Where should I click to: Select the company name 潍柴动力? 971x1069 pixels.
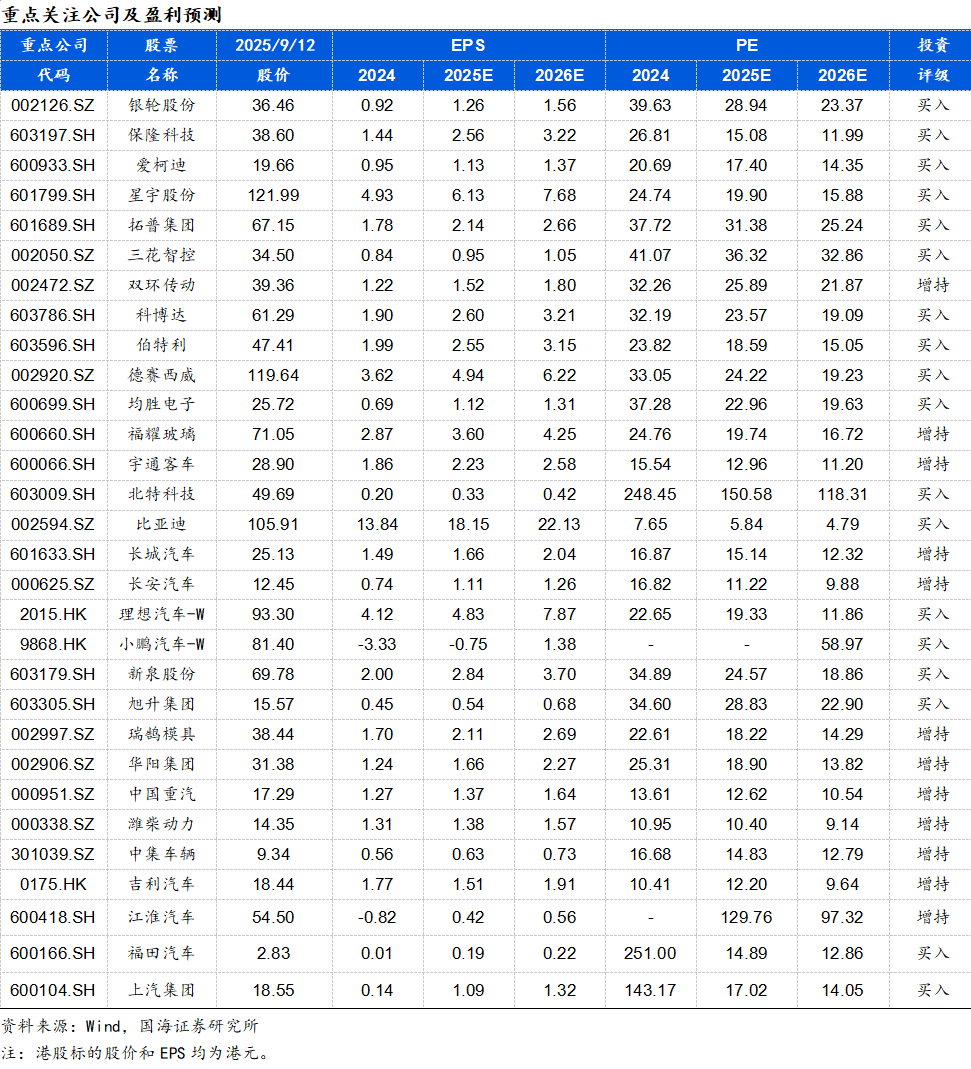pyautogui.click(x=162, y=825)
